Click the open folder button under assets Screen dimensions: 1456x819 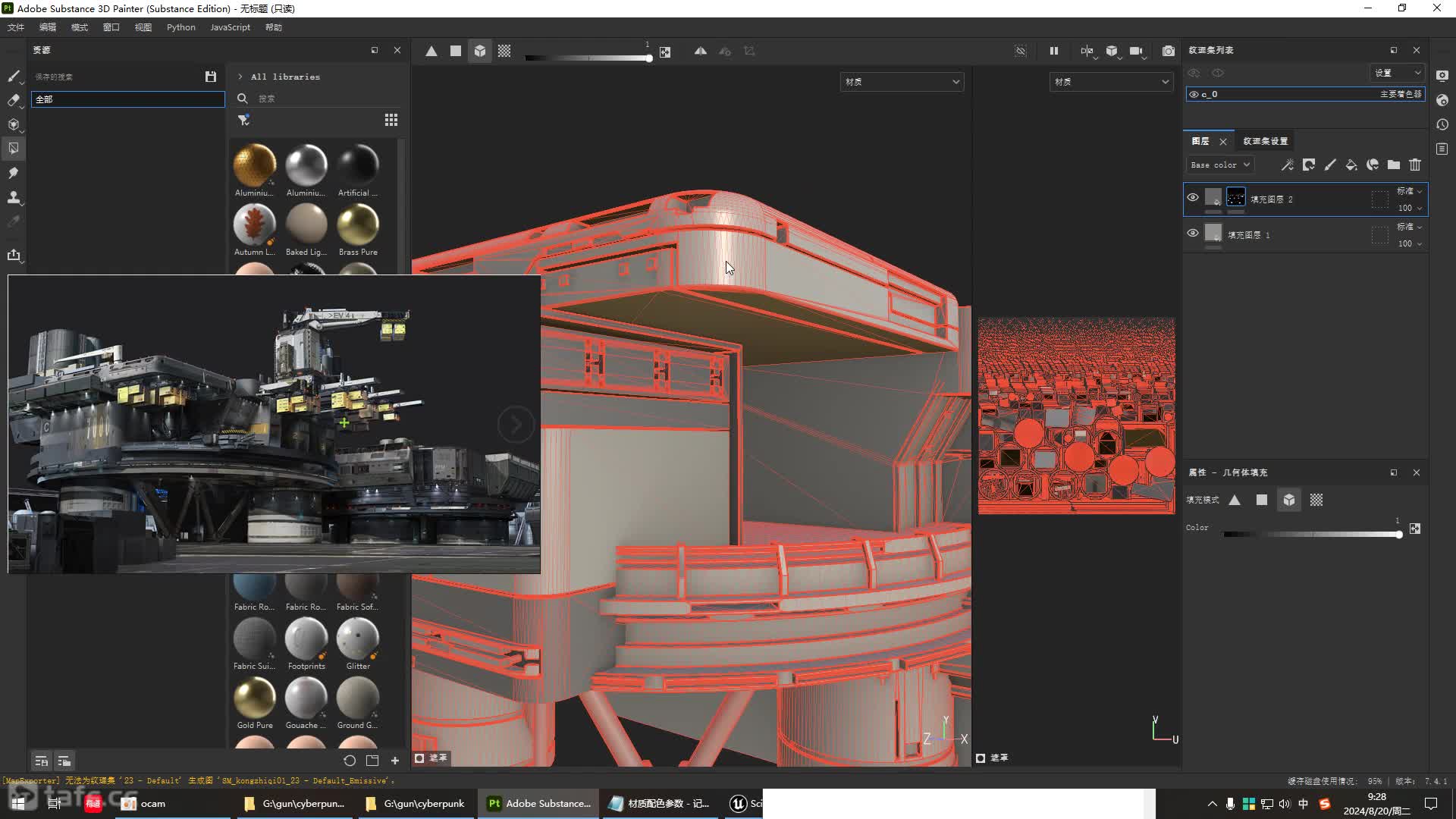click(372, 761)
